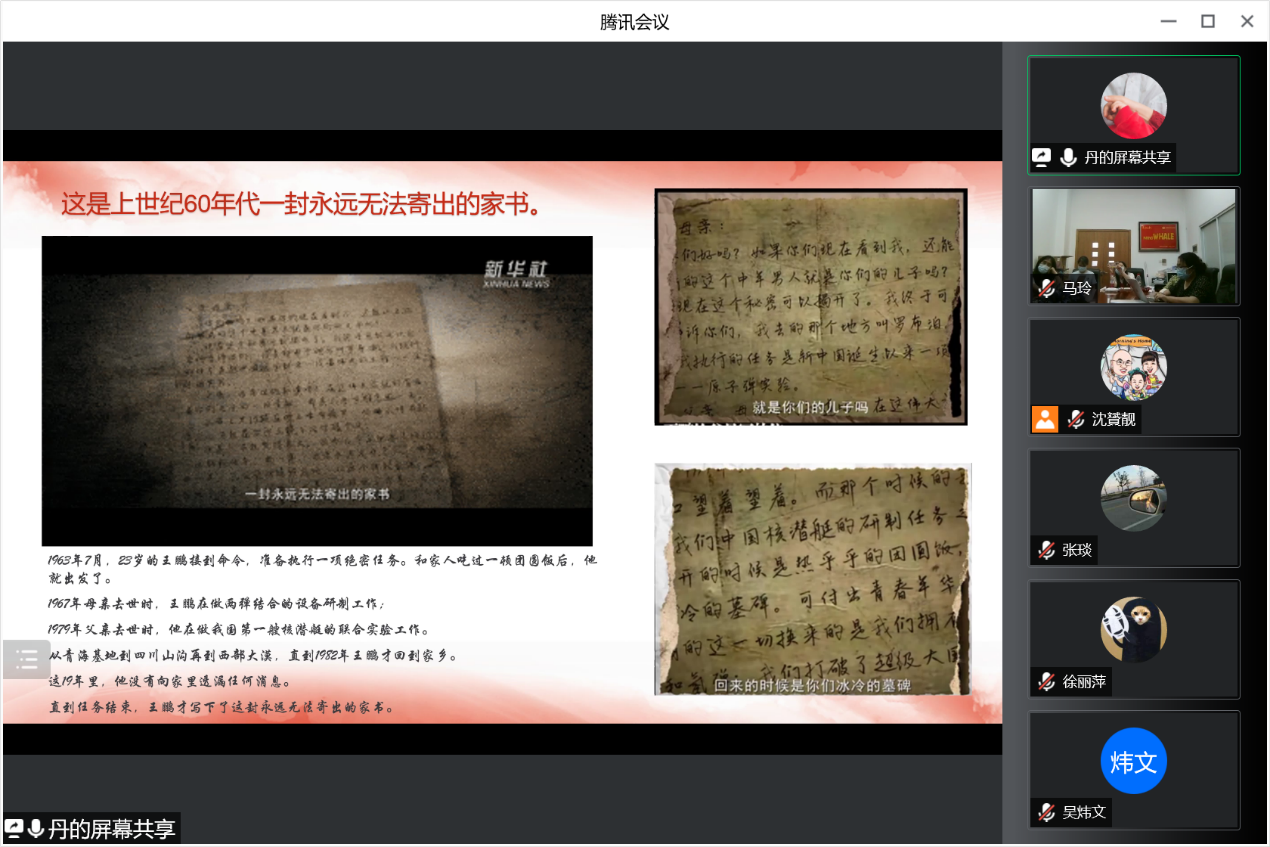Click the upper handwritten letter photo

click(811, 306)
